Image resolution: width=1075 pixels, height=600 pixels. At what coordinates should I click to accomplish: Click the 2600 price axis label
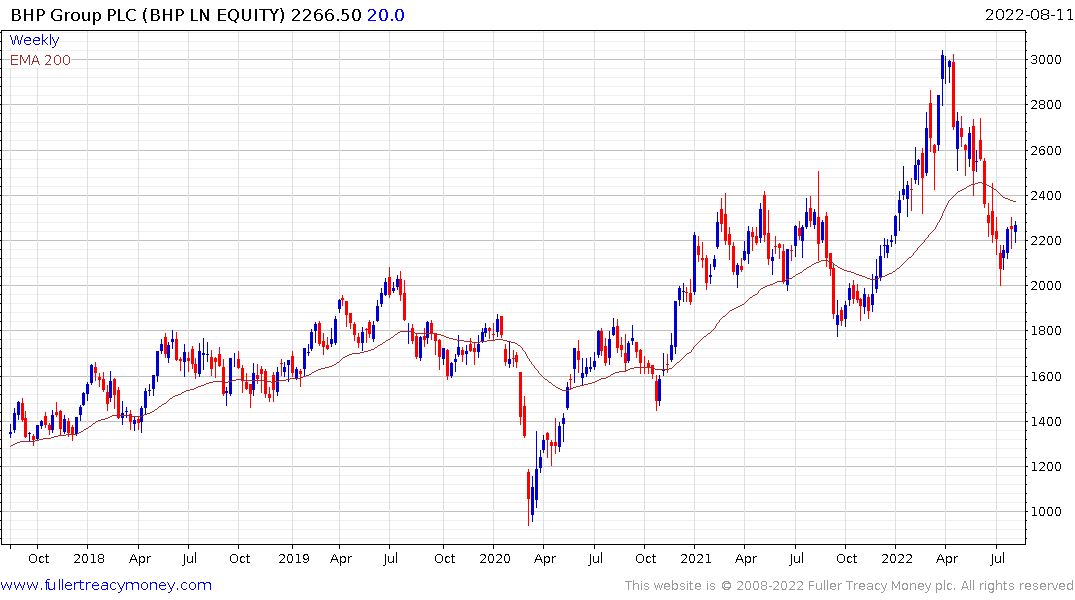1046,150
